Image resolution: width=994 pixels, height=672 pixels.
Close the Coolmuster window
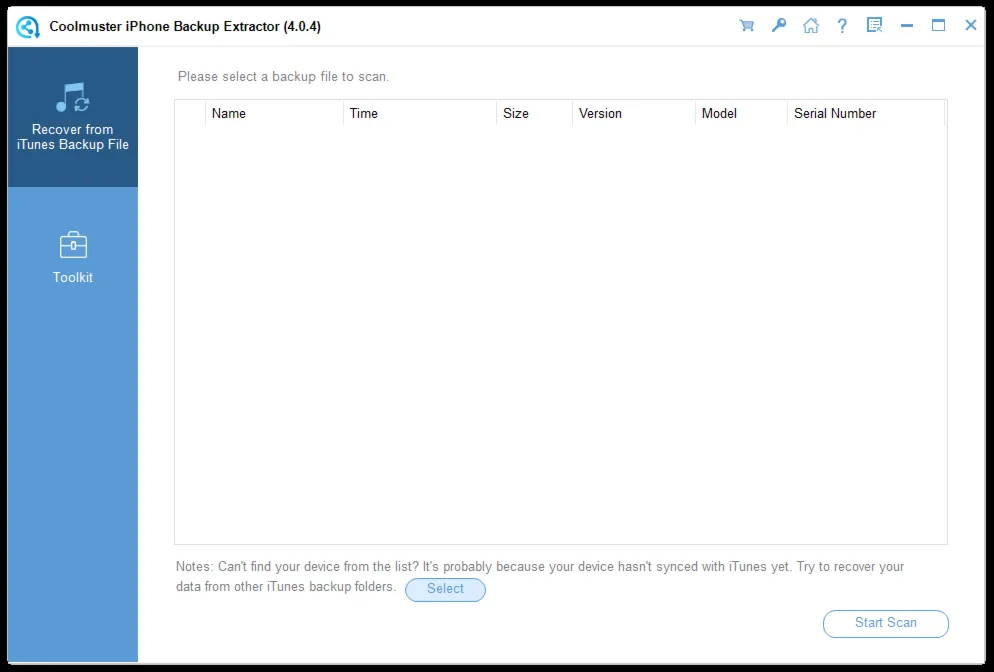pyautogui.click(x=971, y=26)
